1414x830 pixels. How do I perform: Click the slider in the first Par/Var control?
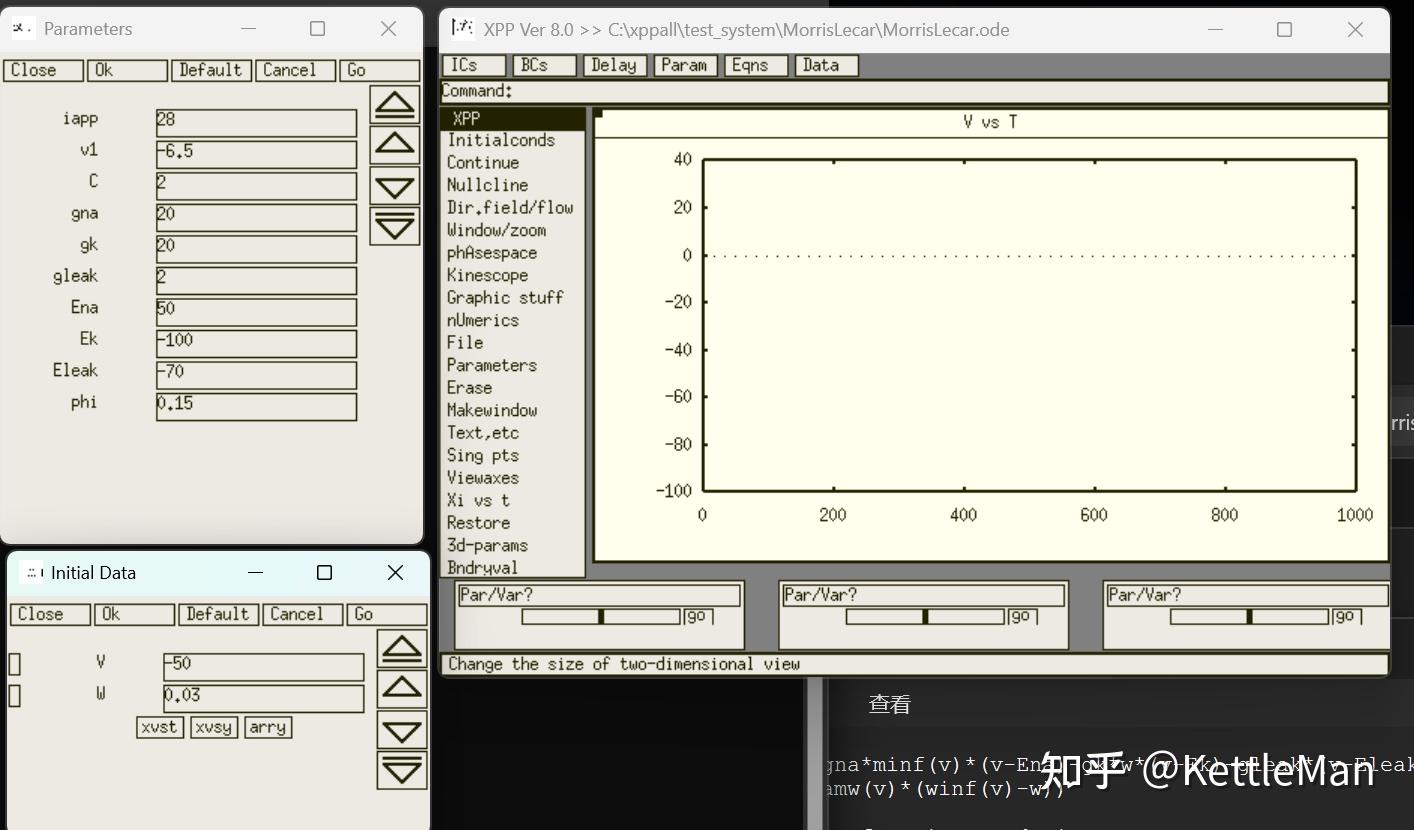(600, 616)
